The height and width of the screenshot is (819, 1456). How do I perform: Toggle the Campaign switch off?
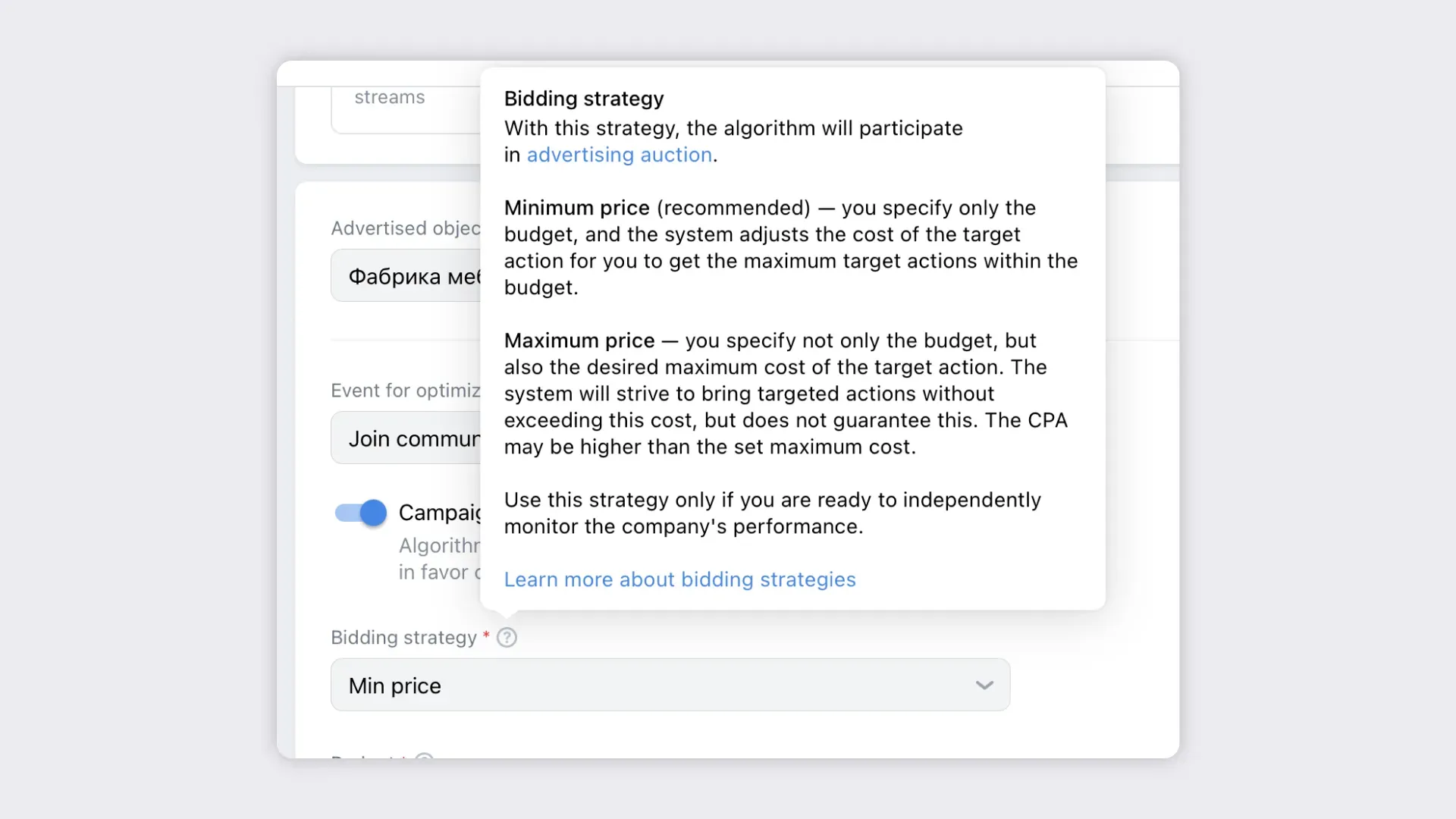[361, 513]
